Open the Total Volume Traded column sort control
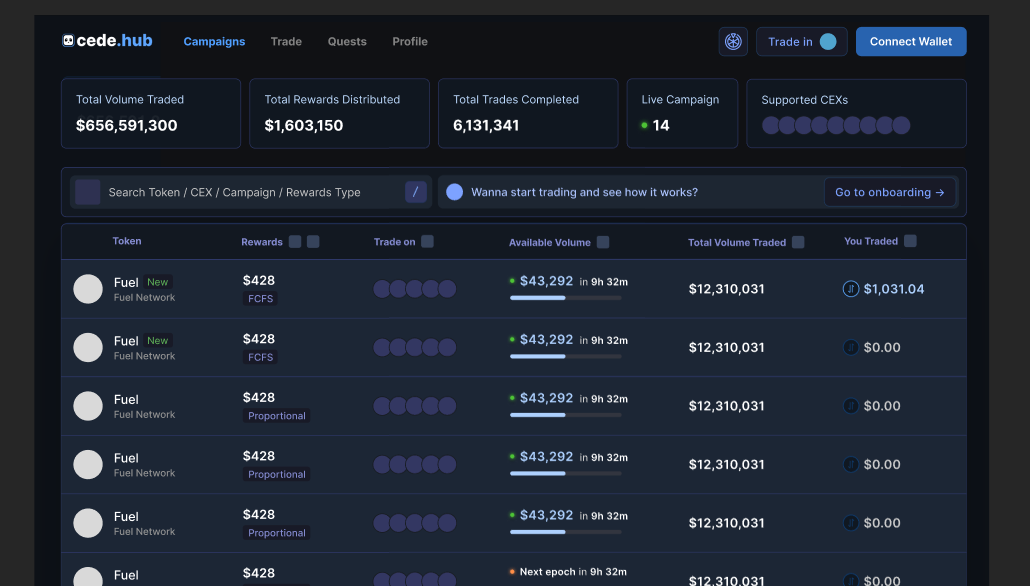This screenshot has width=1030, height=586. 798,242
